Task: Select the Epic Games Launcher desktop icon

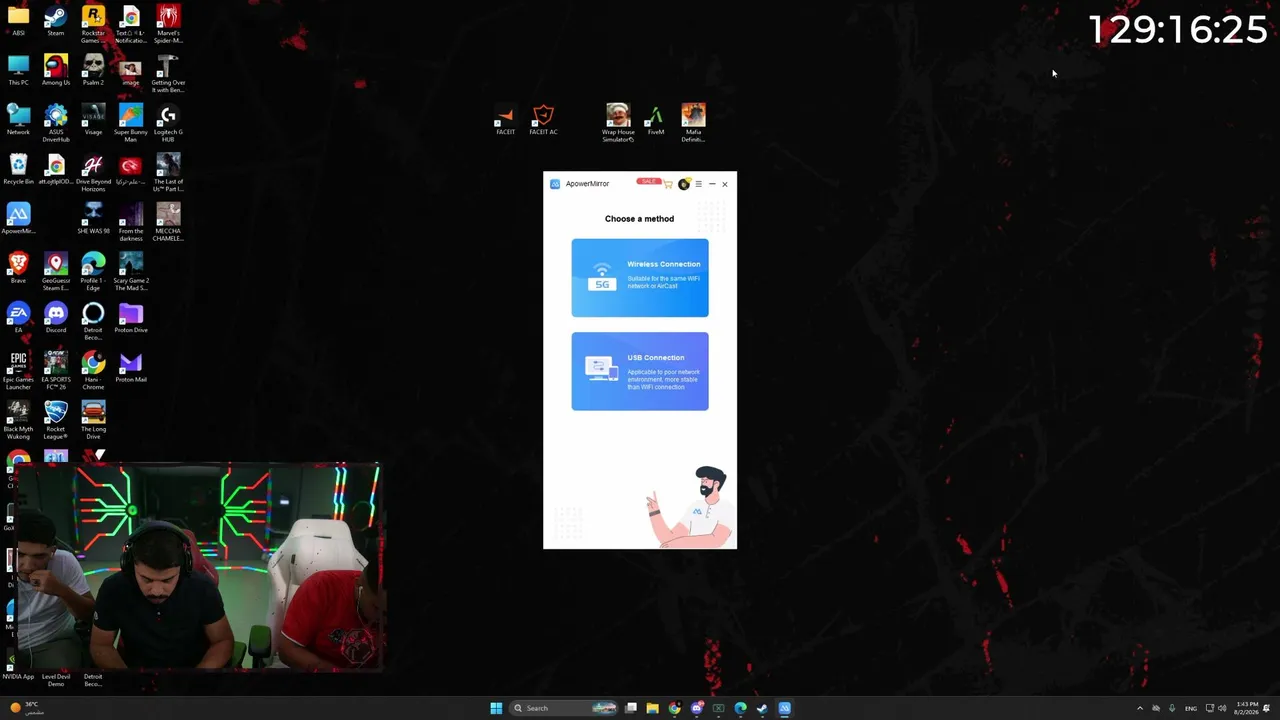Action: (18, 371)
